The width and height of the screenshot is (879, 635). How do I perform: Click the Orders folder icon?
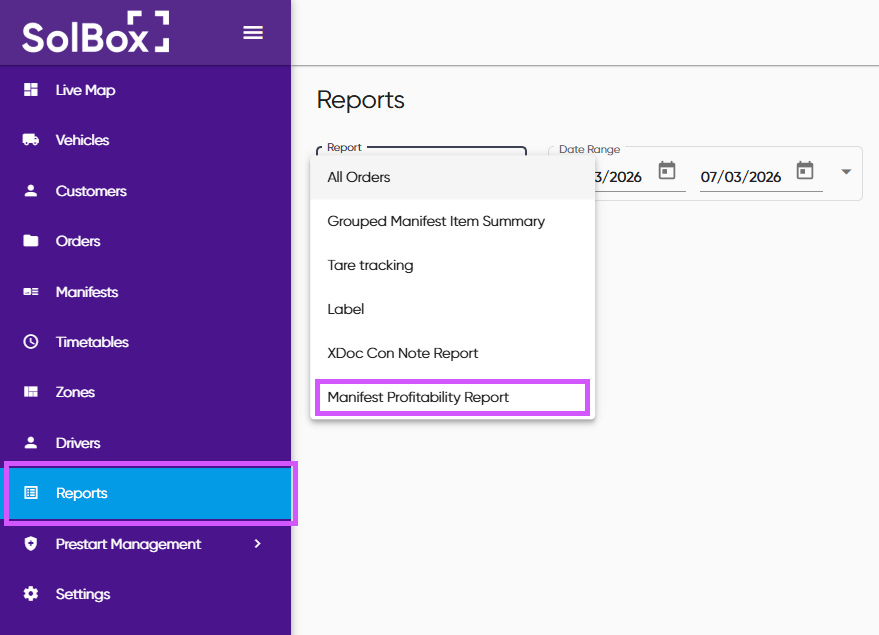31,241
